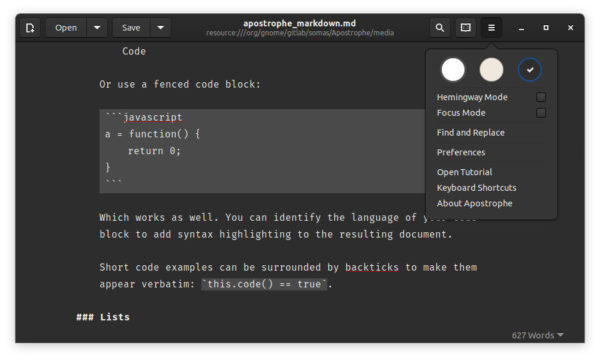Click the Open button
Viewport: 600px width, 360px height.
[x=66, y=28]
